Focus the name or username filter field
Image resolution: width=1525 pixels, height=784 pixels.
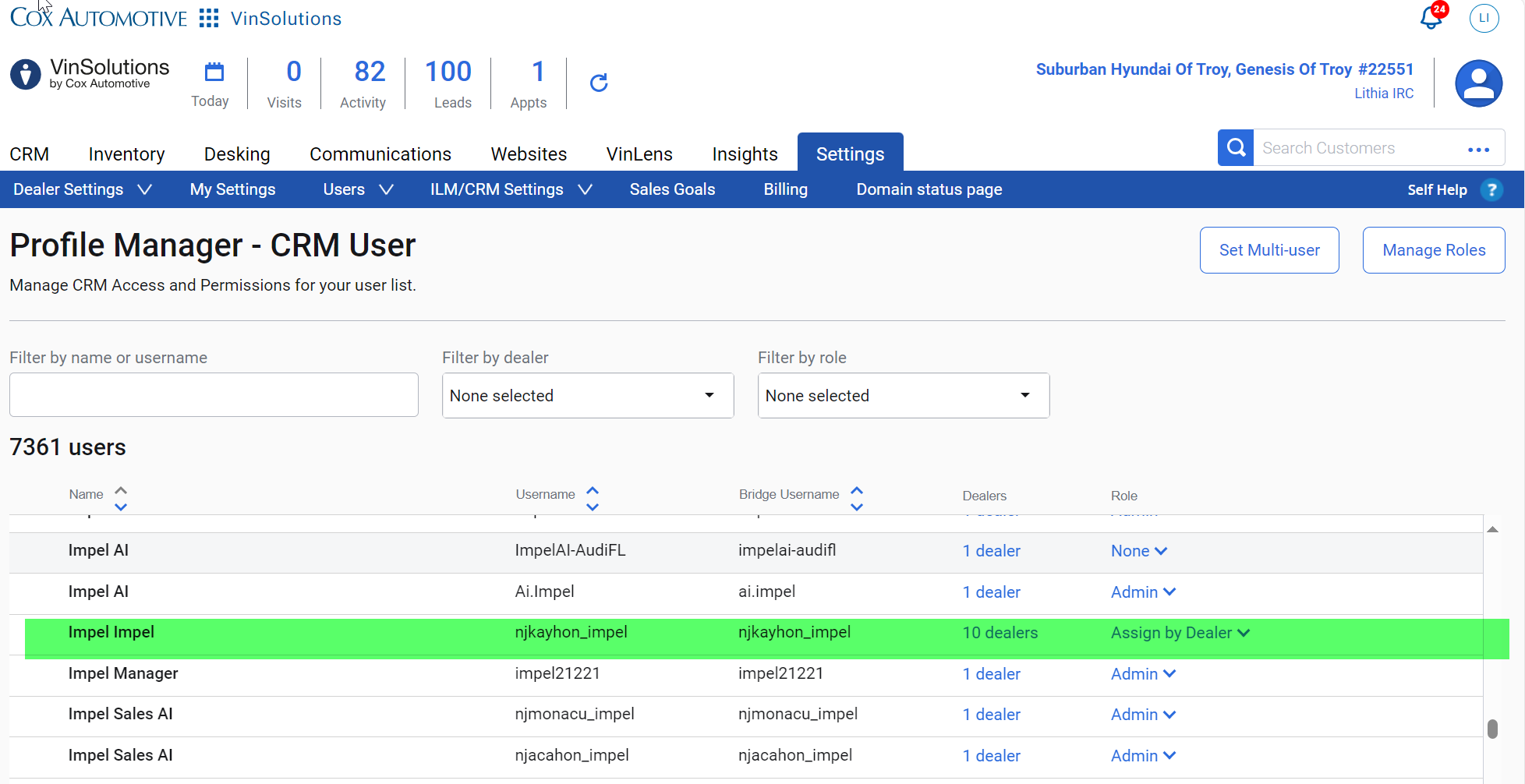tap(214, 394)
